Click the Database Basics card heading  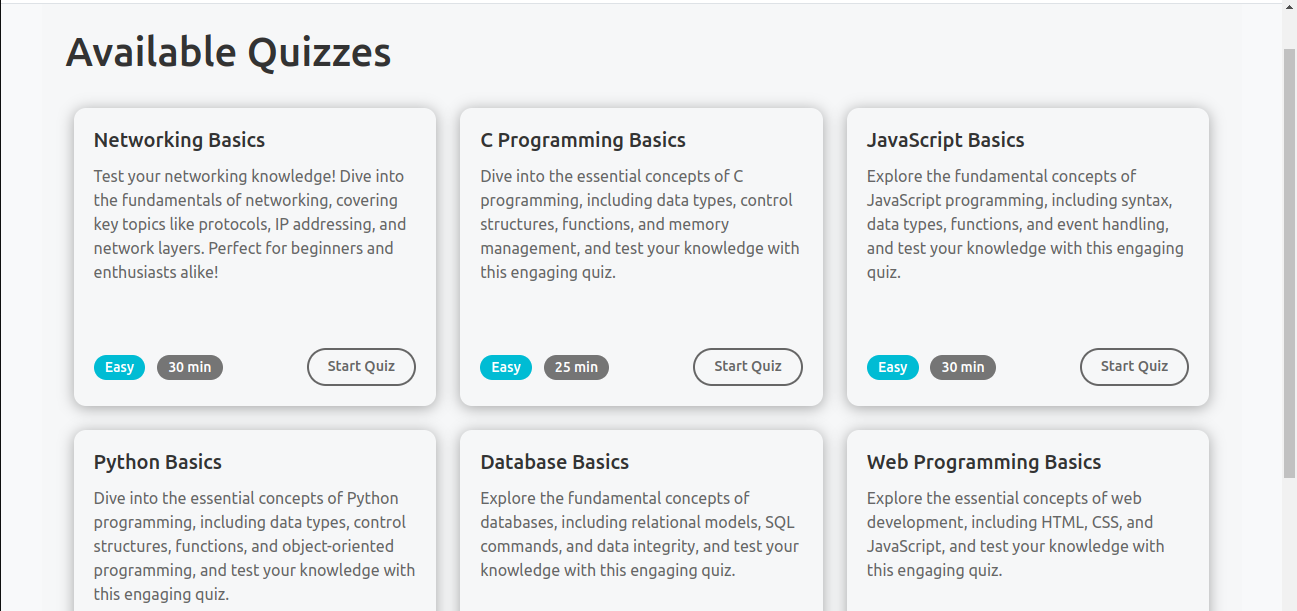[x=554, y=462]
